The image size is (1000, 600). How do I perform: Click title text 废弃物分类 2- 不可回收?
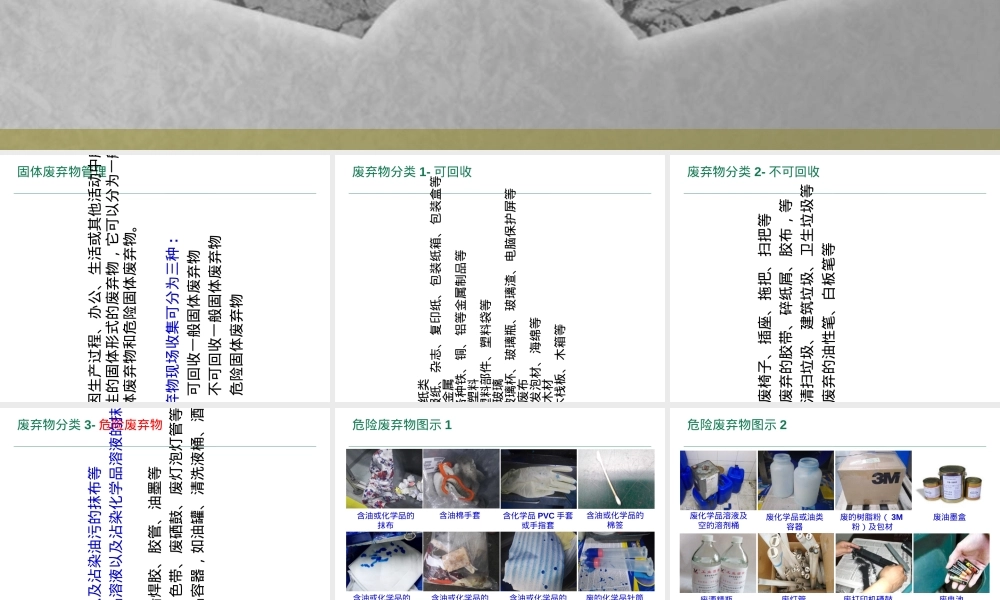[753, 172]
